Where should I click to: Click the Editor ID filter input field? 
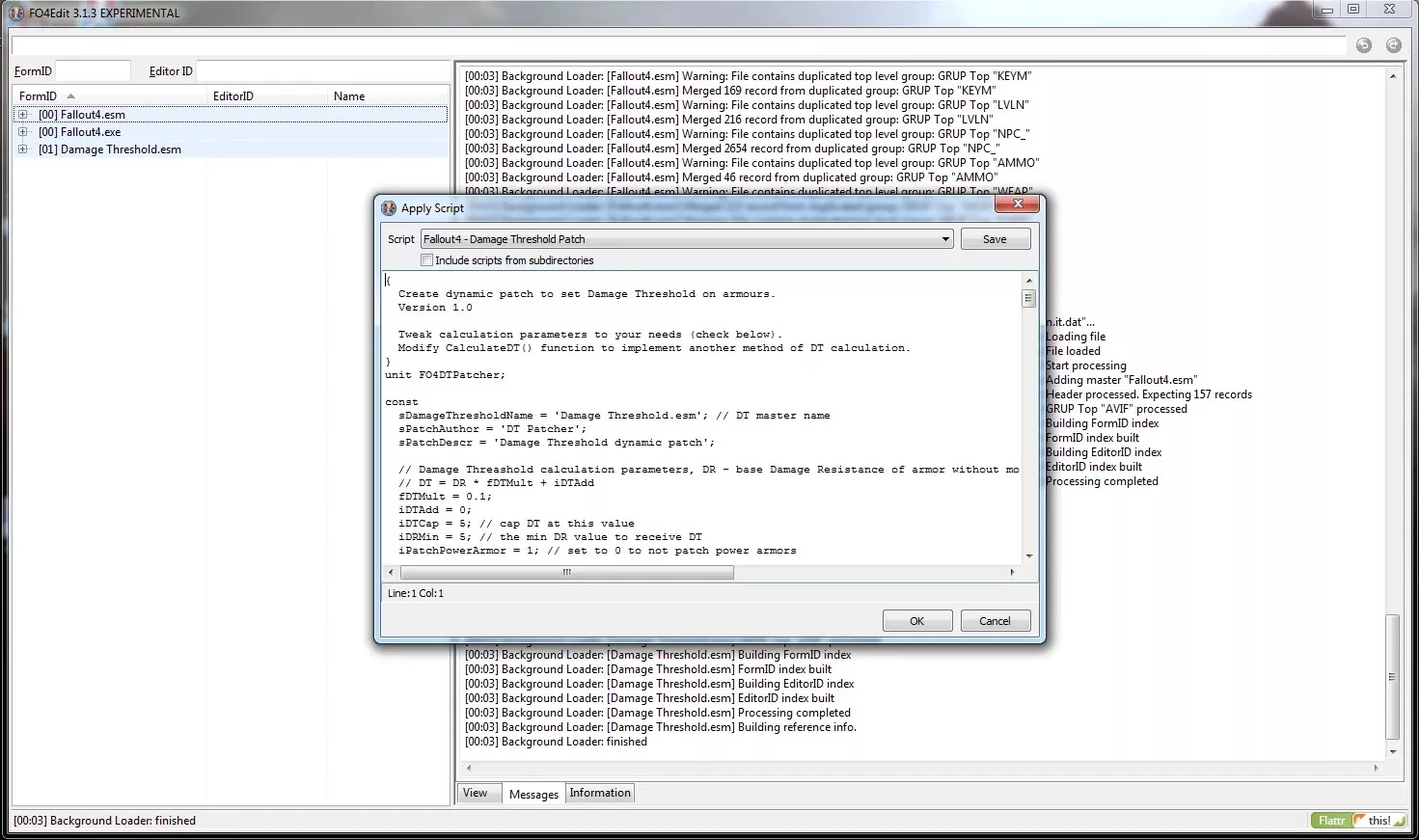tap(322, 70)
